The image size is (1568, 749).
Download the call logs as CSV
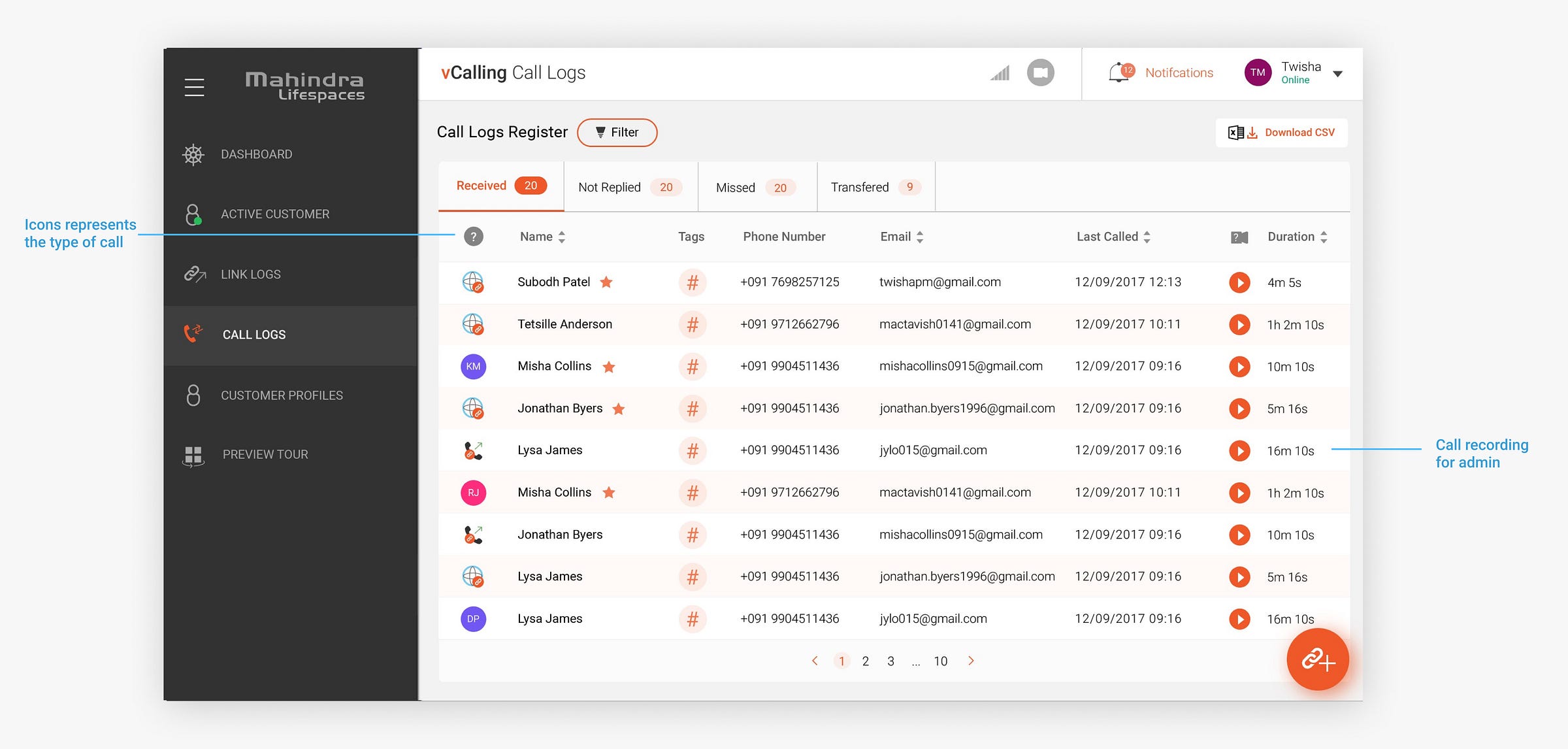(1281, 133)
